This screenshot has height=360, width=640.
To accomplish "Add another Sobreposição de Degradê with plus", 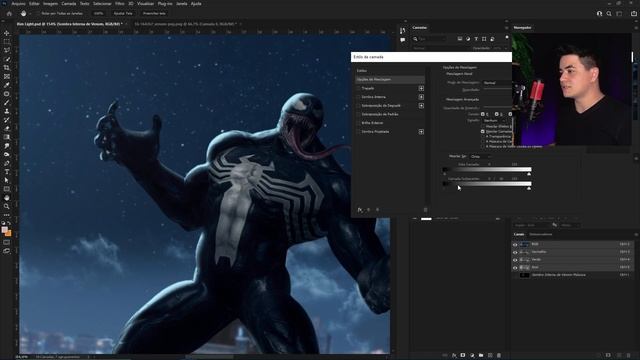I will pos(421,106).
